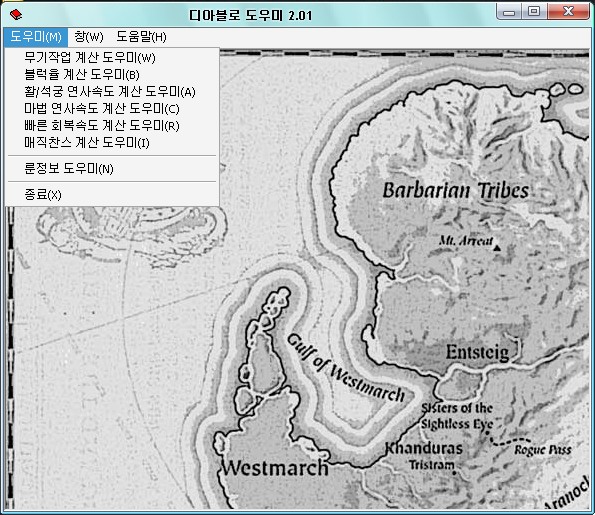Open the 도움말(H) menu
This screenshot has height=515, width=595.
(x=141, y=37)
